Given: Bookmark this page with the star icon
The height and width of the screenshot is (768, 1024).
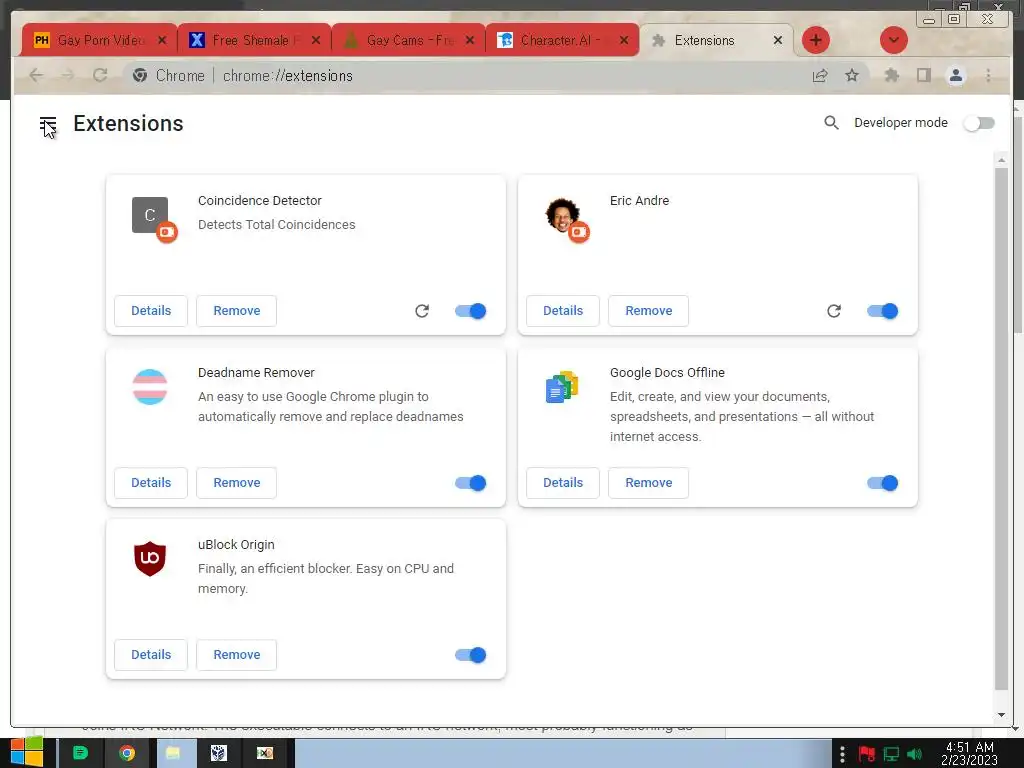Looking at the screenshot, I should pos(852,76).
